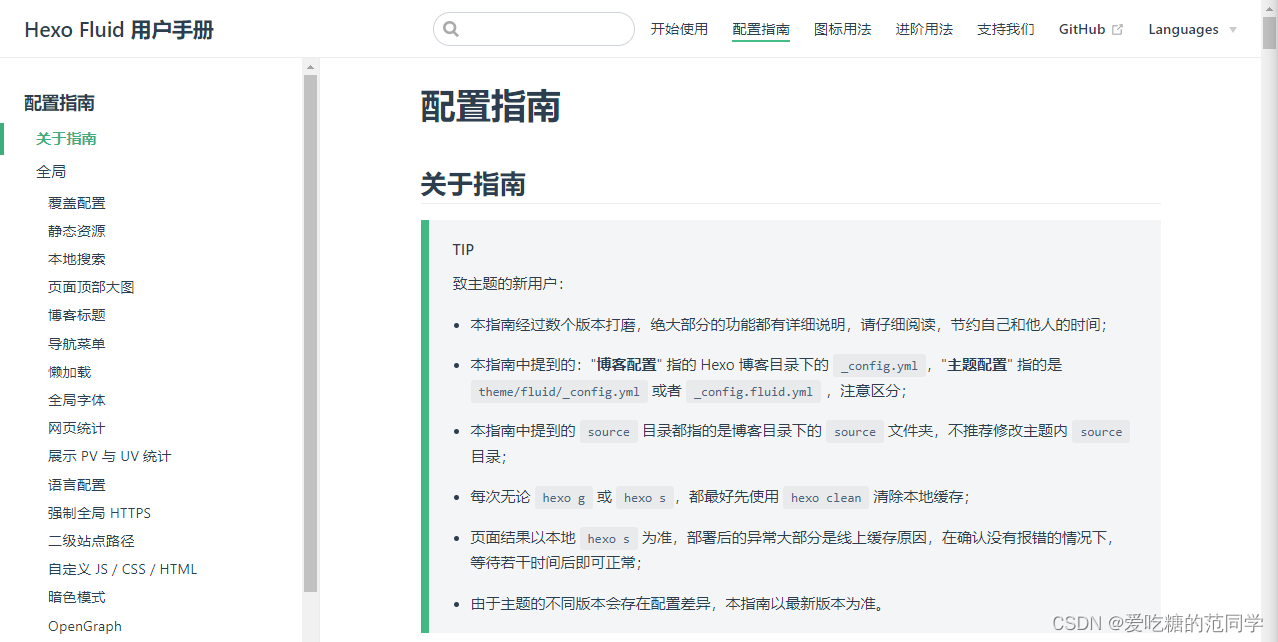This screenshot has height=642, width=1278.
Task: Click the _config.yml code snippet
Action: (x=879, y=366)
